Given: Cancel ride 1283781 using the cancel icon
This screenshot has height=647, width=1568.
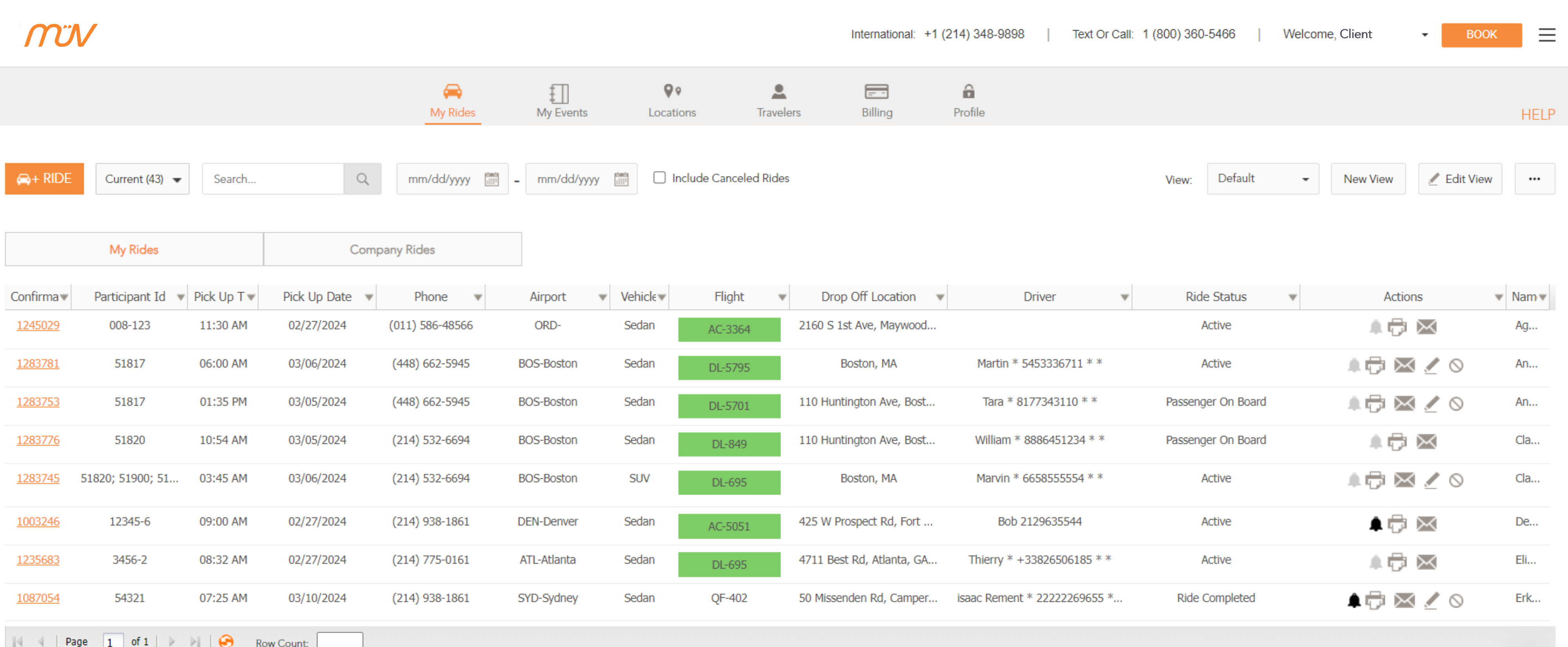Looking at the screenshot, I should click(1455, 365).
